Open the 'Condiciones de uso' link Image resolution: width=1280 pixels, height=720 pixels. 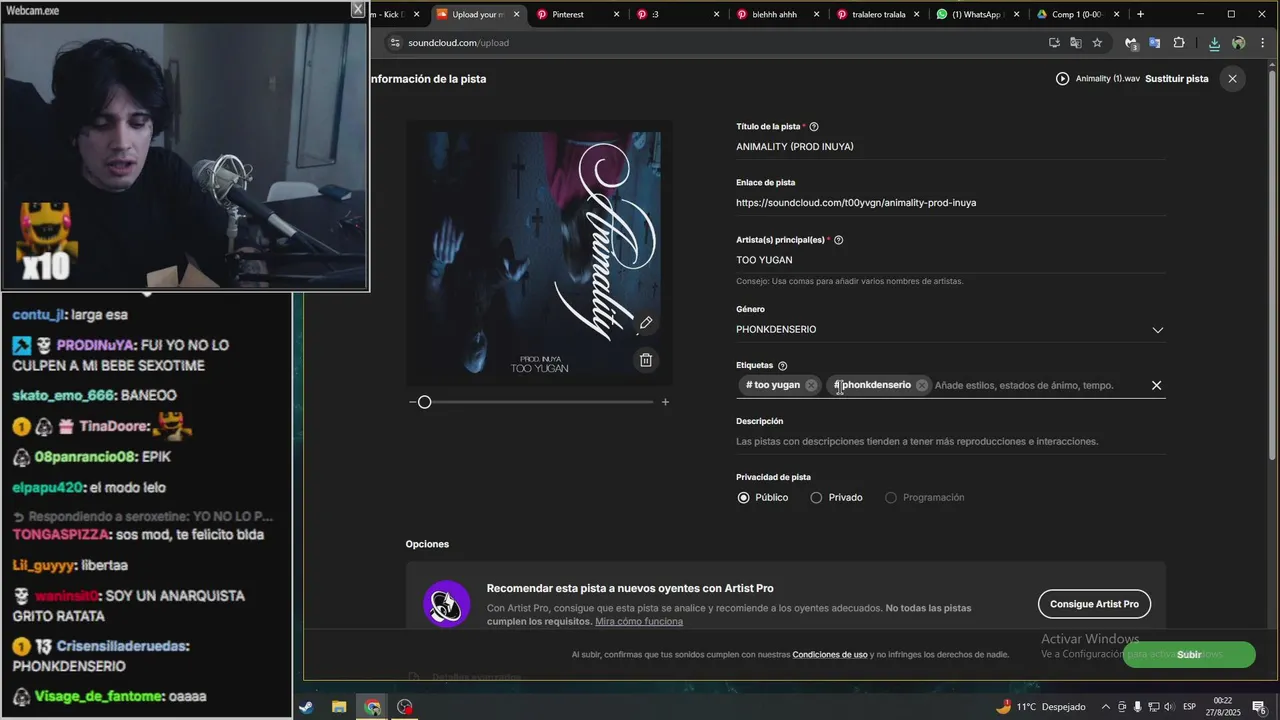pyautogui.click(x=830, y=654)
